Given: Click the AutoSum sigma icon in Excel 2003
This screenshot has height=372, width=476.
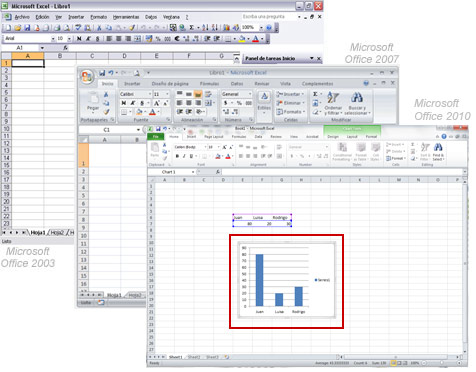Looking at the screenshot, I should pos(192,28).
